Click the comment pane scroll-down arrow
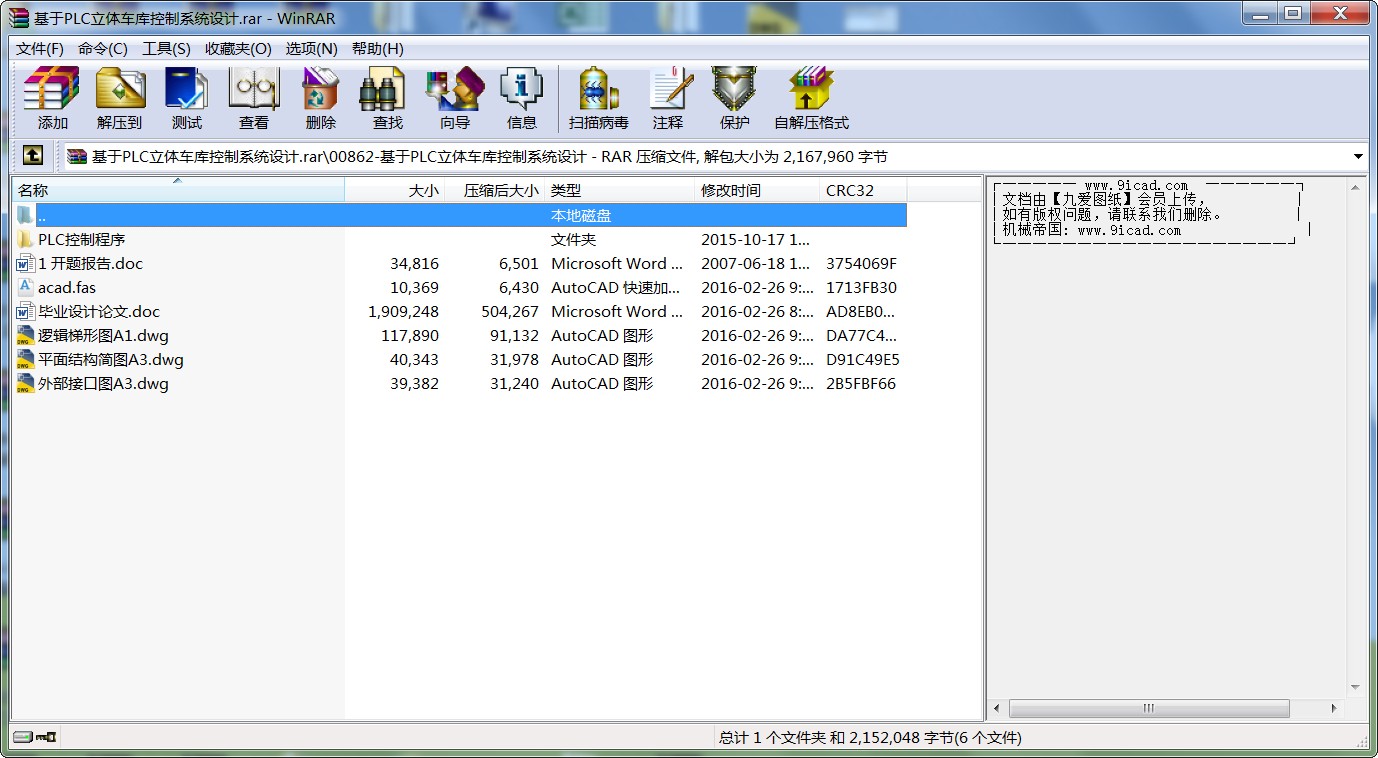1378x758 pixels. coord(1355,687)
